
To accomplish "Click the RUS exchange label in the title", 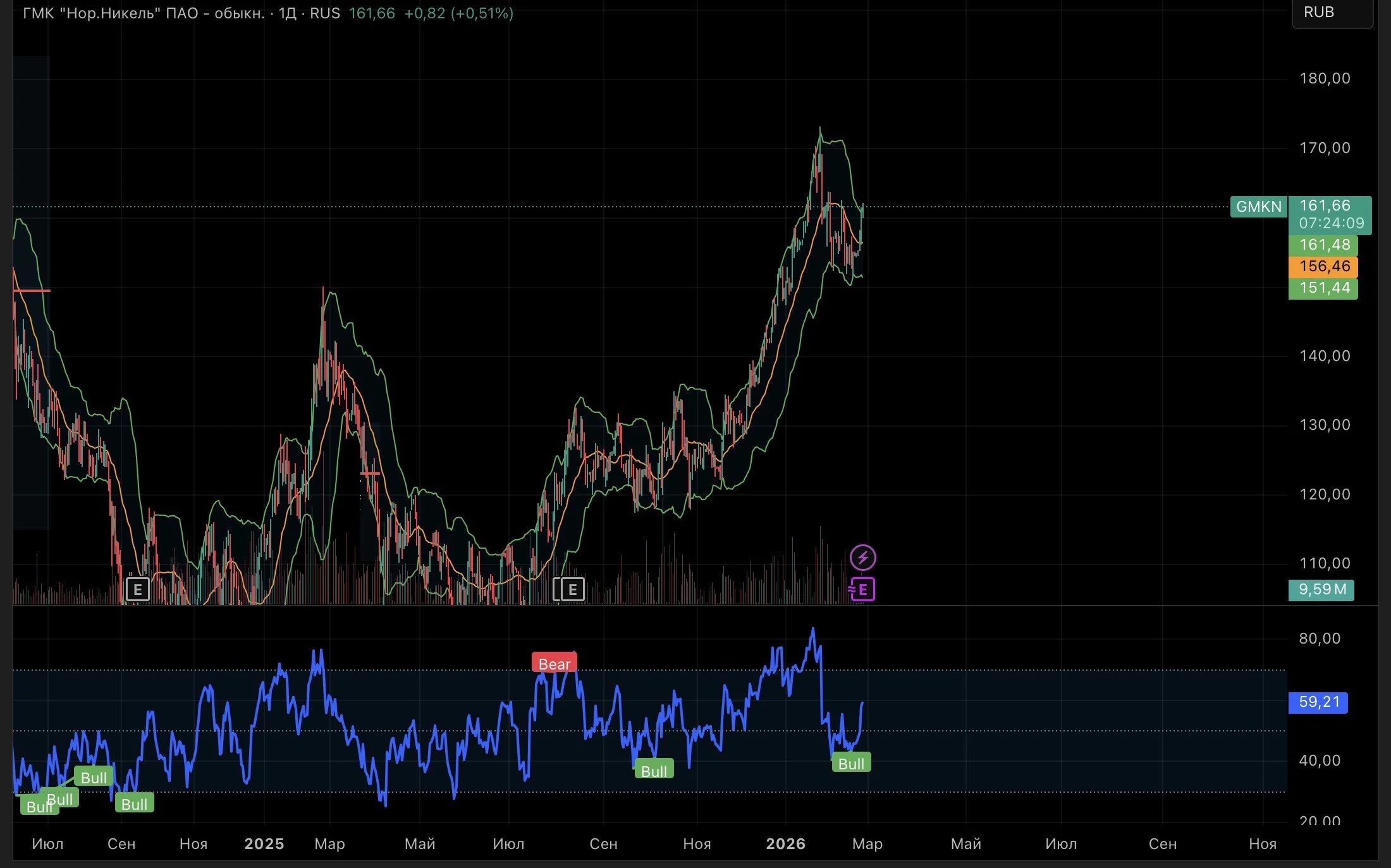I will [x=325, y=13].
